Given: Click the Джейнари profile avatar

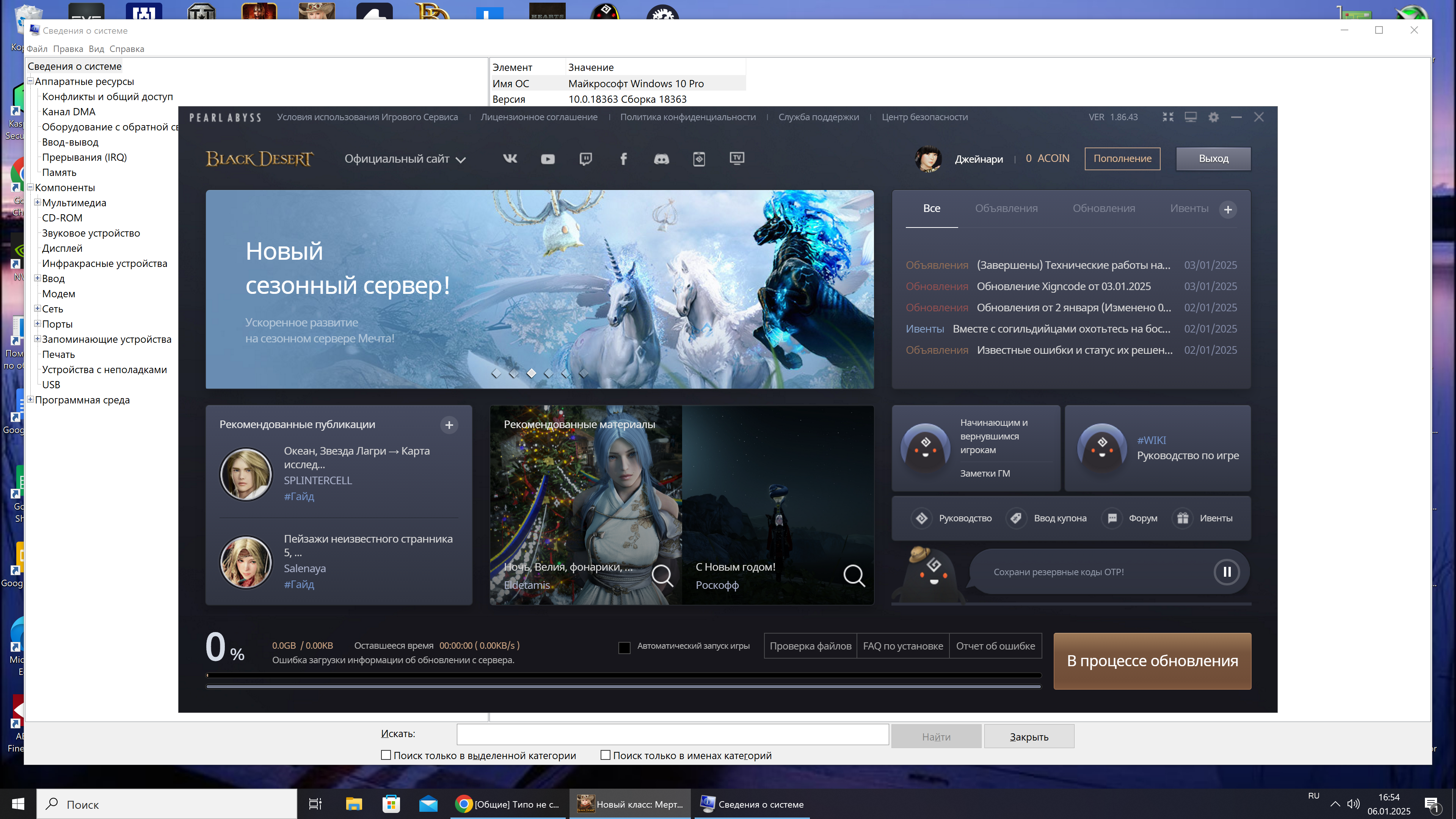Looking at the screenshot, I should tap(928, 159).
